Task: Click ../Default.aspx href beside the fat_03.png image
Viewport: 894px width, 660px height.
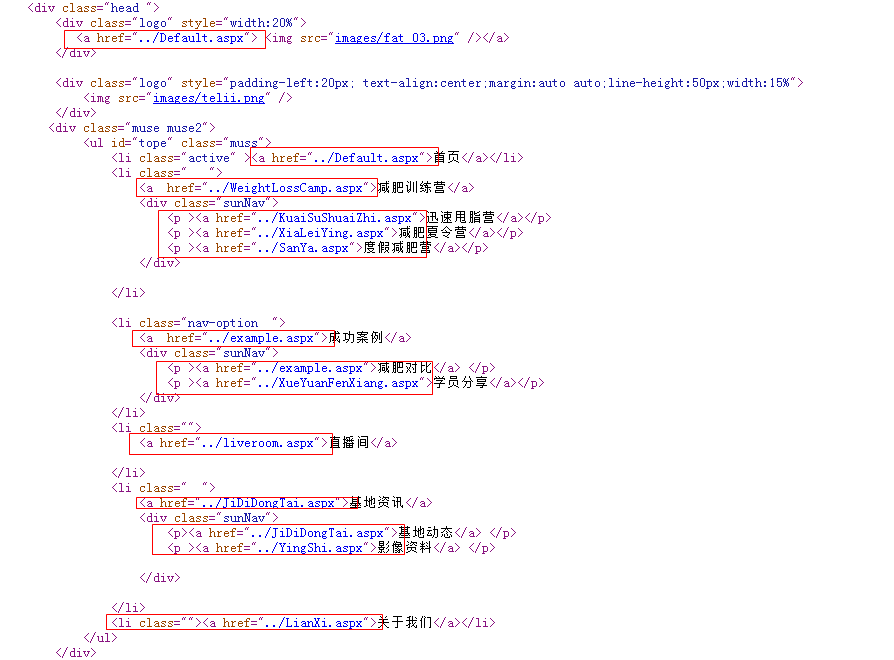Action: 191,38
